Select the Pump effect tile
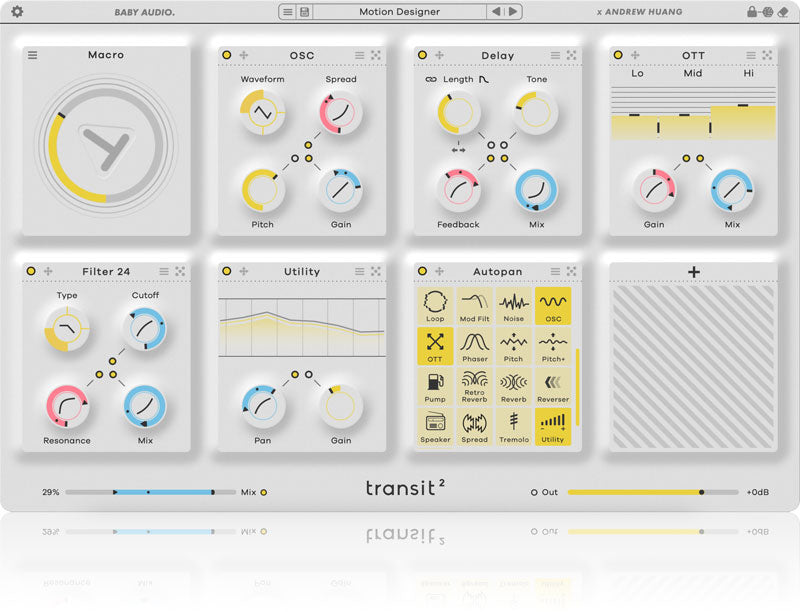 (x=435, y=387)
